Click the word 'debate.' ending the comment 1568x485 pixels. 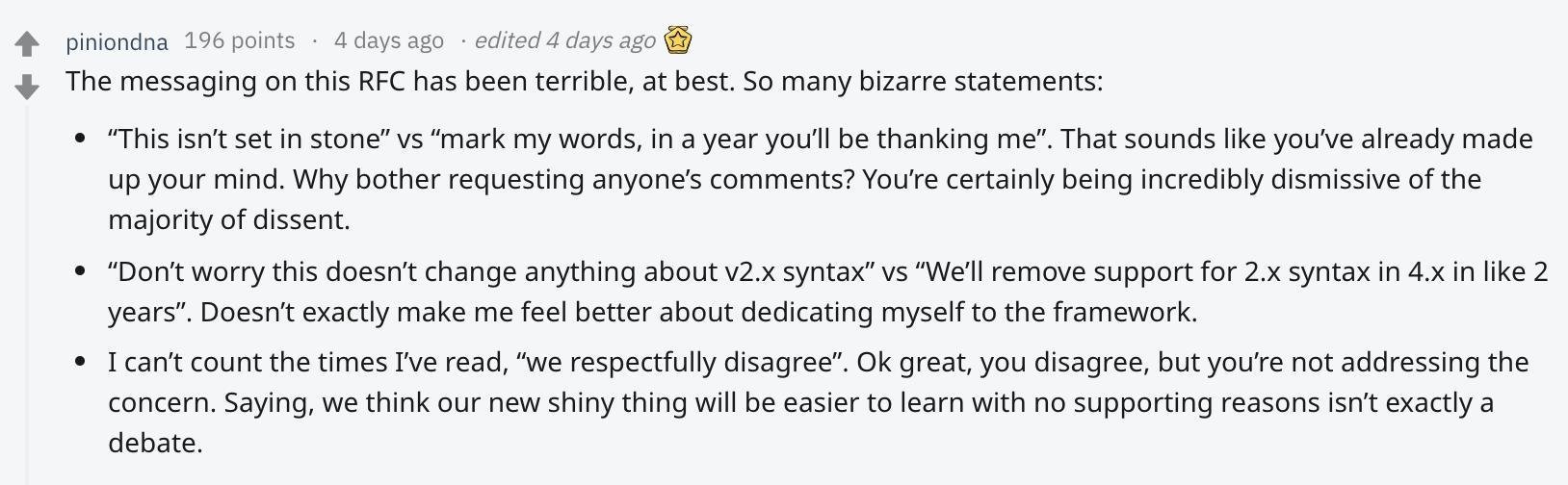[x=156, y=443]
